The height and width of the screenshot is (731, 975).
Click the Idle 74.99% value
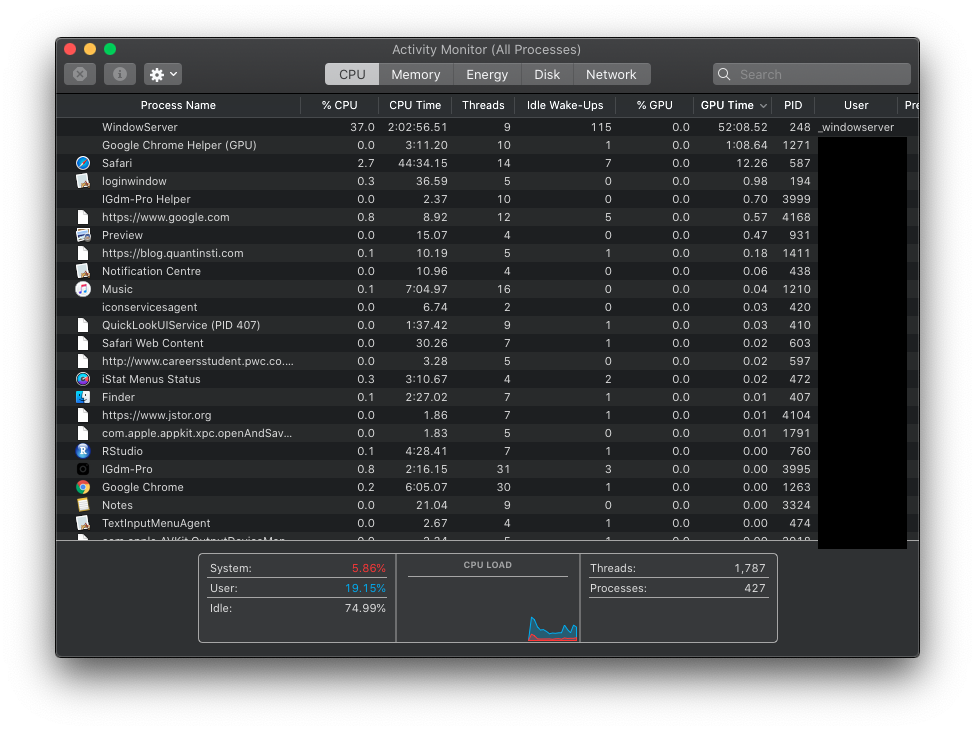coord(365,608)
